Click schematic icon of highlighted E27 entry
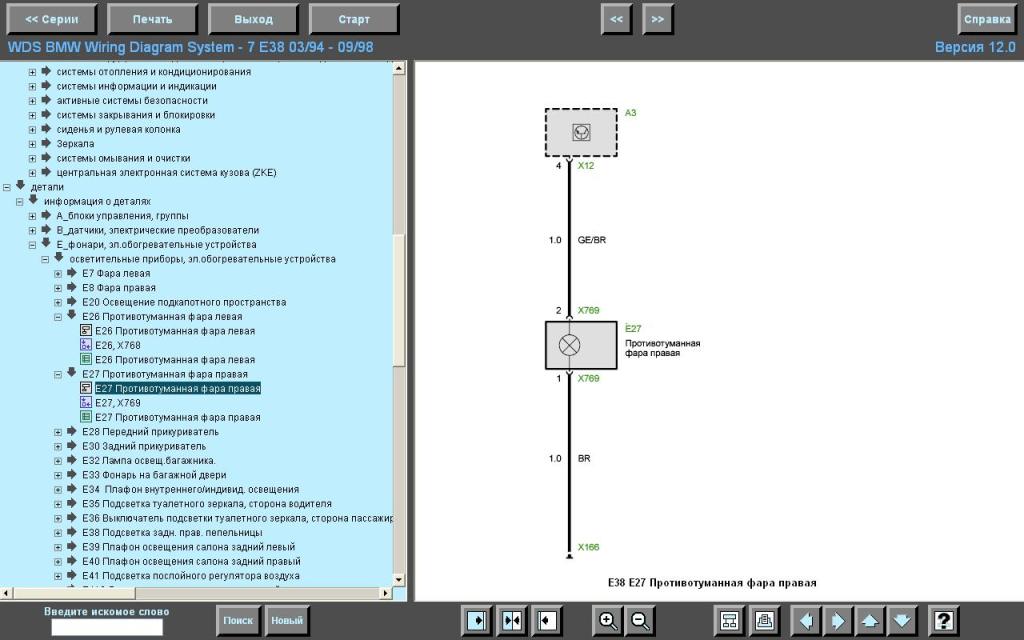 (86, 388)
